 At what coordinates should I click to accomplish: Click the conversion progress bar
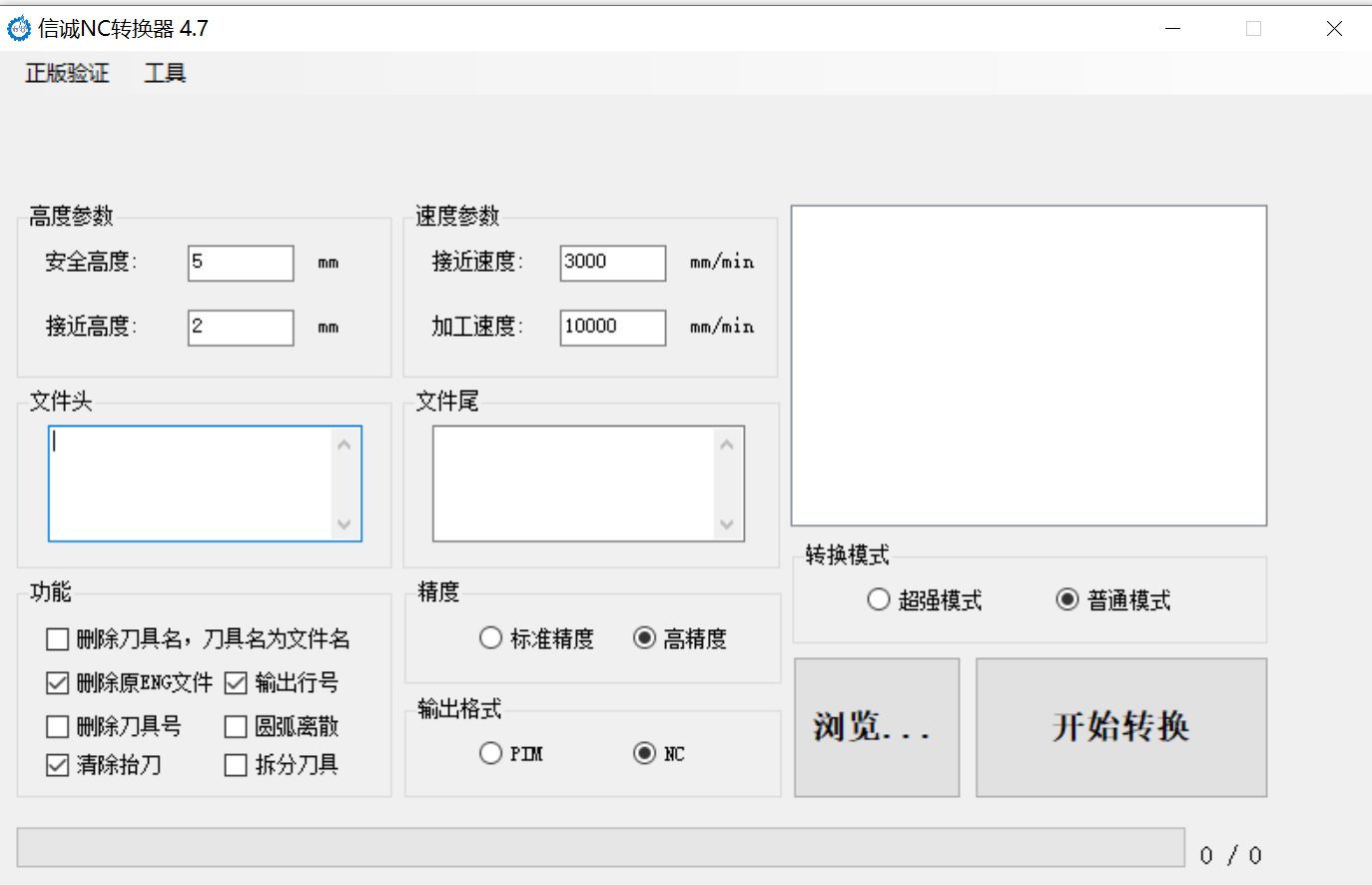pyautogui.click(x=600, y=847)
